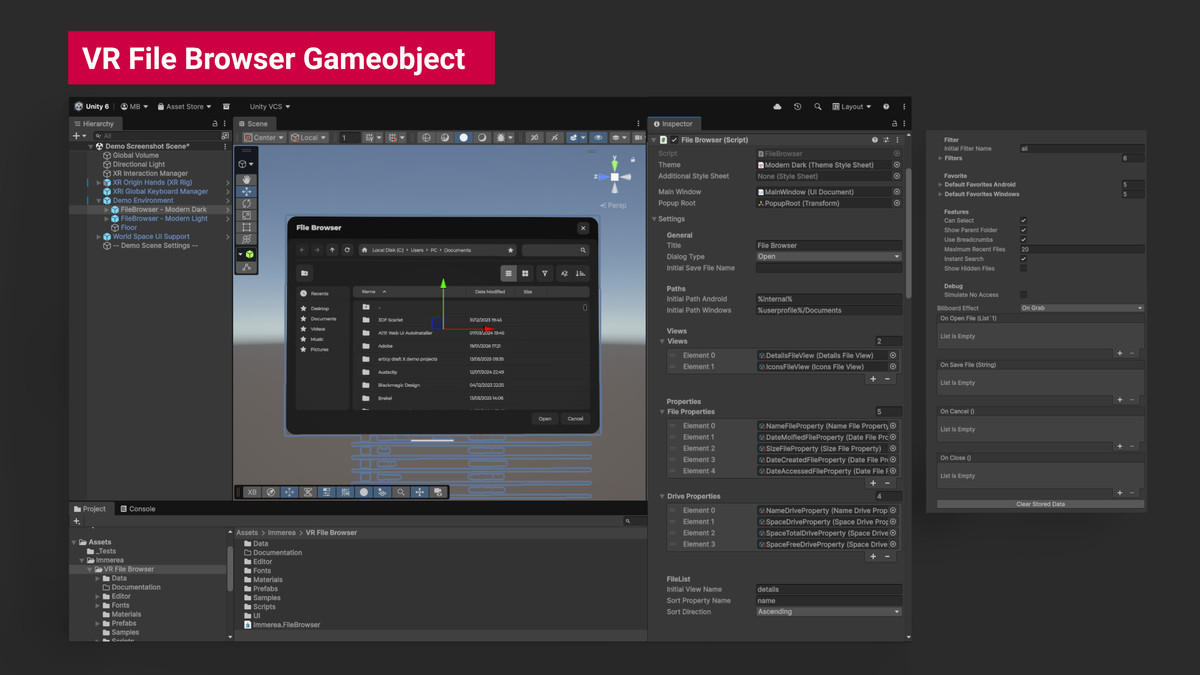Screen dimensions: 1200x675
Task: Expand XR Origin Hands (XR Rig) item
Action: click(99, 182)
